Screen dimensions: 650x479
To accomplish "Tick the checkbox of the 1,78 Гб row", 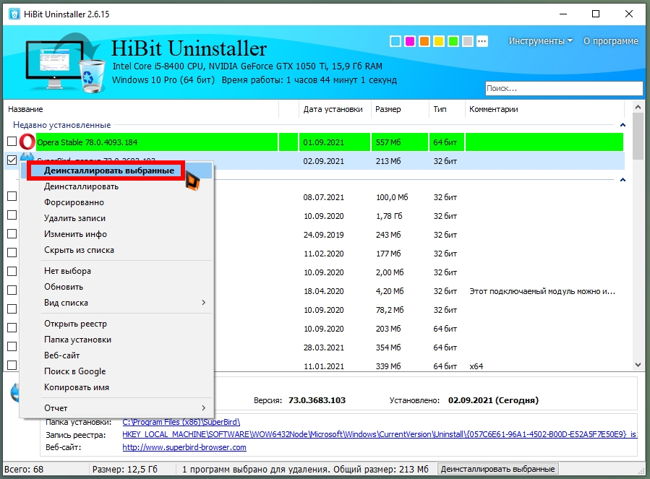I will tap(12, 215).
